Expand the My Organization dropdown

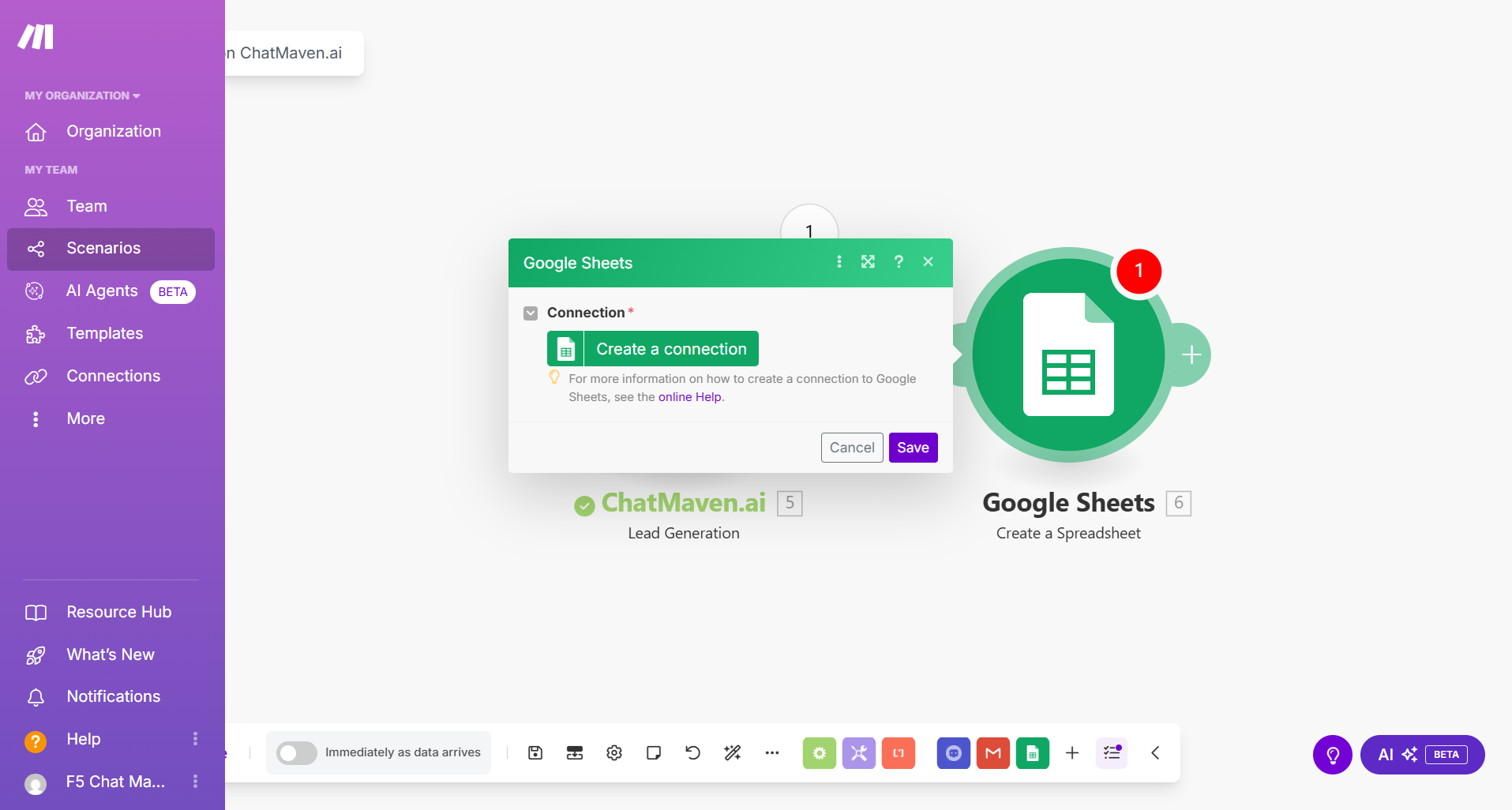click(x=82, y=96)
